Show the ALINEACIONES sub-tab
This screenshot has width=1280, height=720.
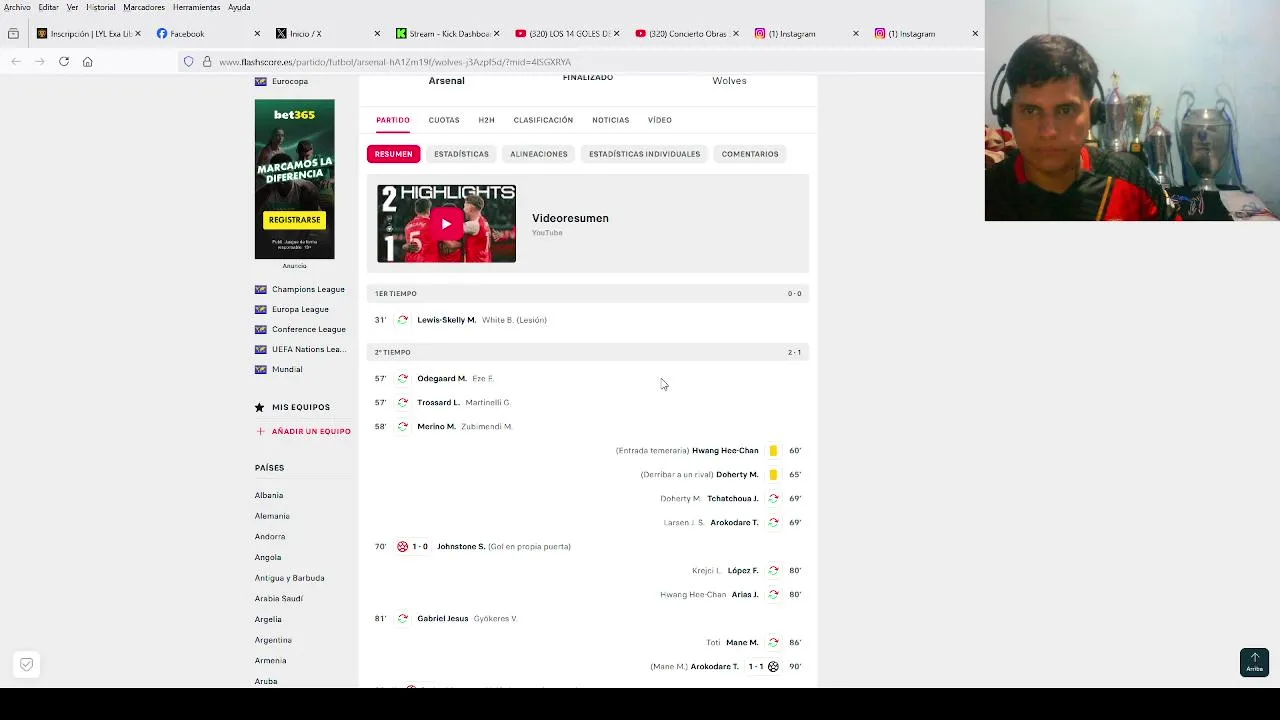click(539, 154)
